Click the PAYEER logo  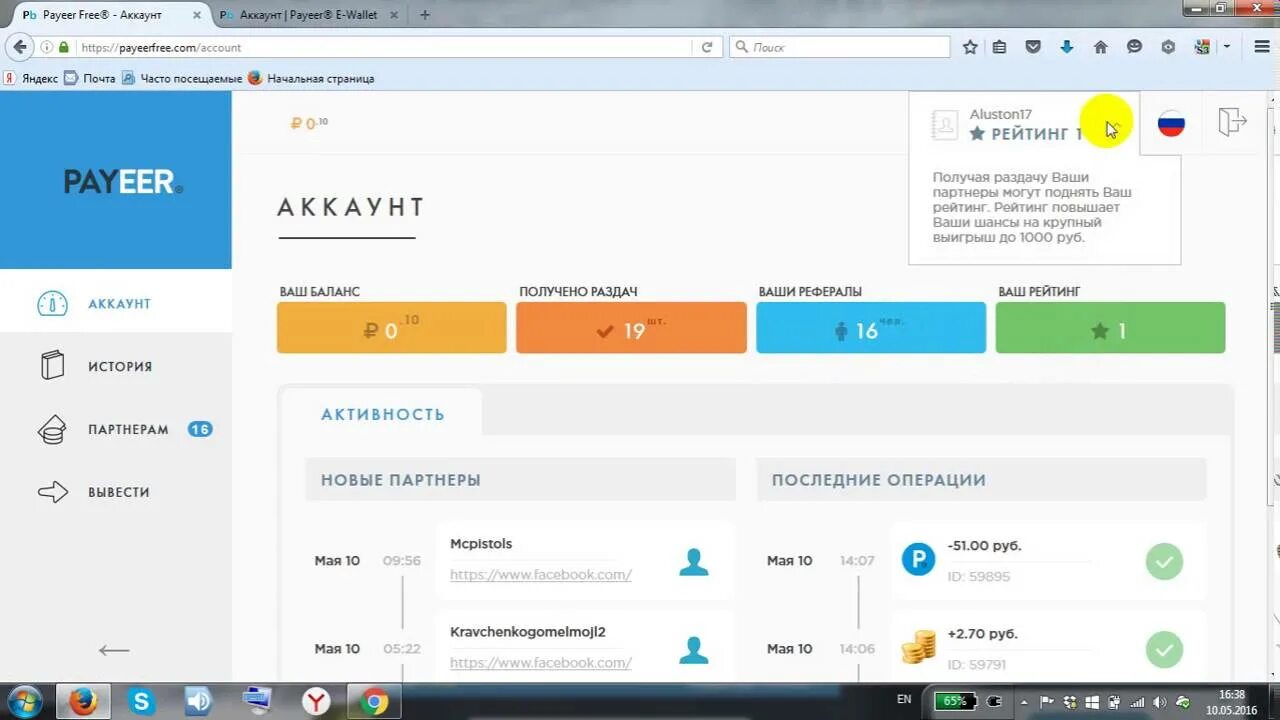click(x=123, y=181)
